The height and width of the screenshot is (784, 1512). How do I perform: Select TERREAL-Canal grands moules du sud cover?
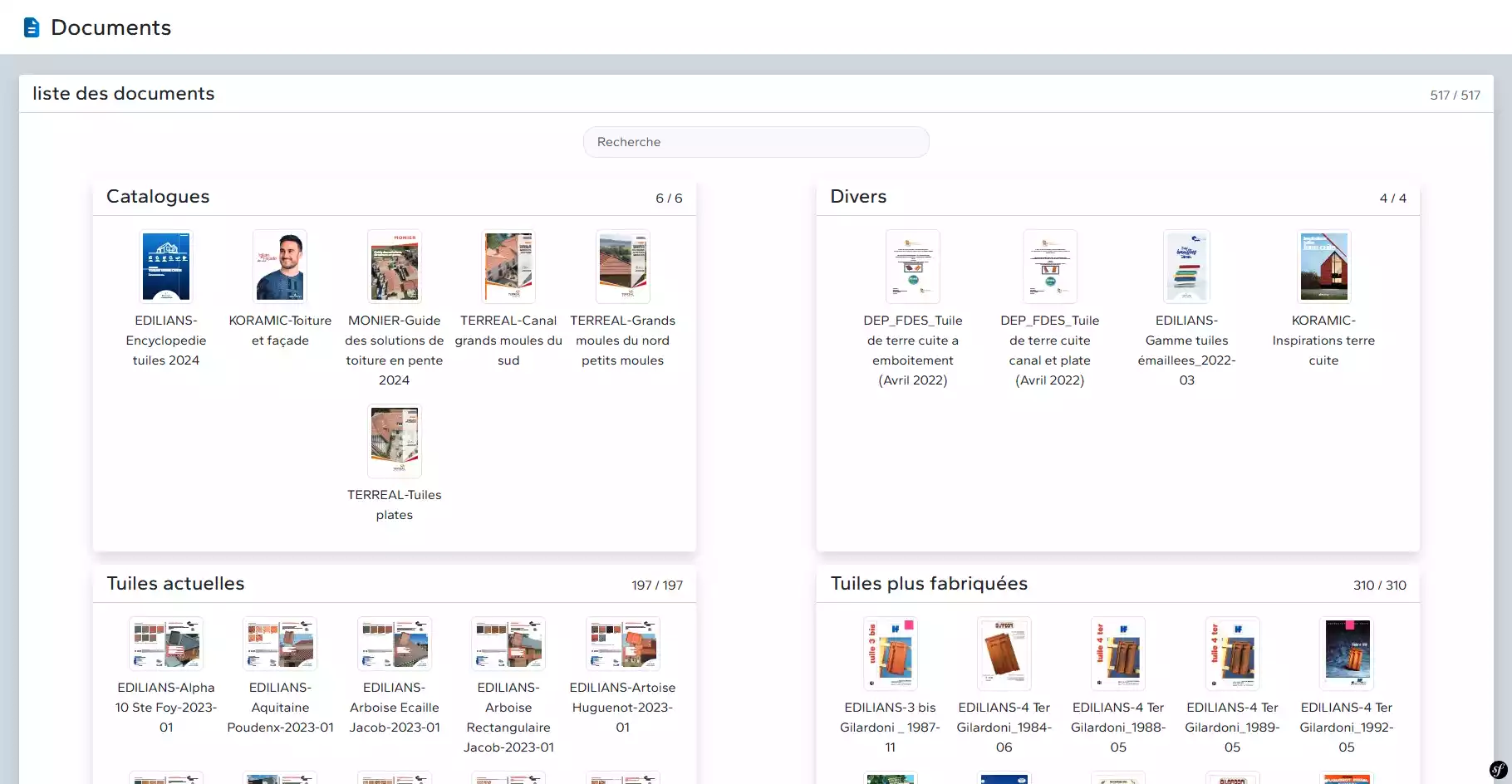coord(508,267)
